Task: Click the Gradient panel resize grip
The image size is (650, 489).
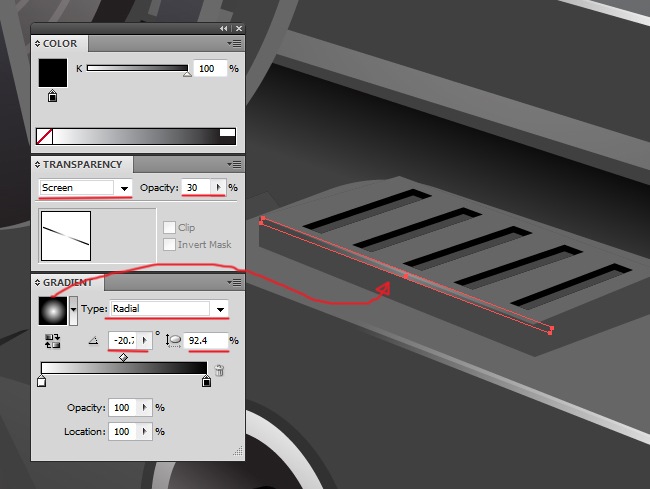Action: click(238, 451)
